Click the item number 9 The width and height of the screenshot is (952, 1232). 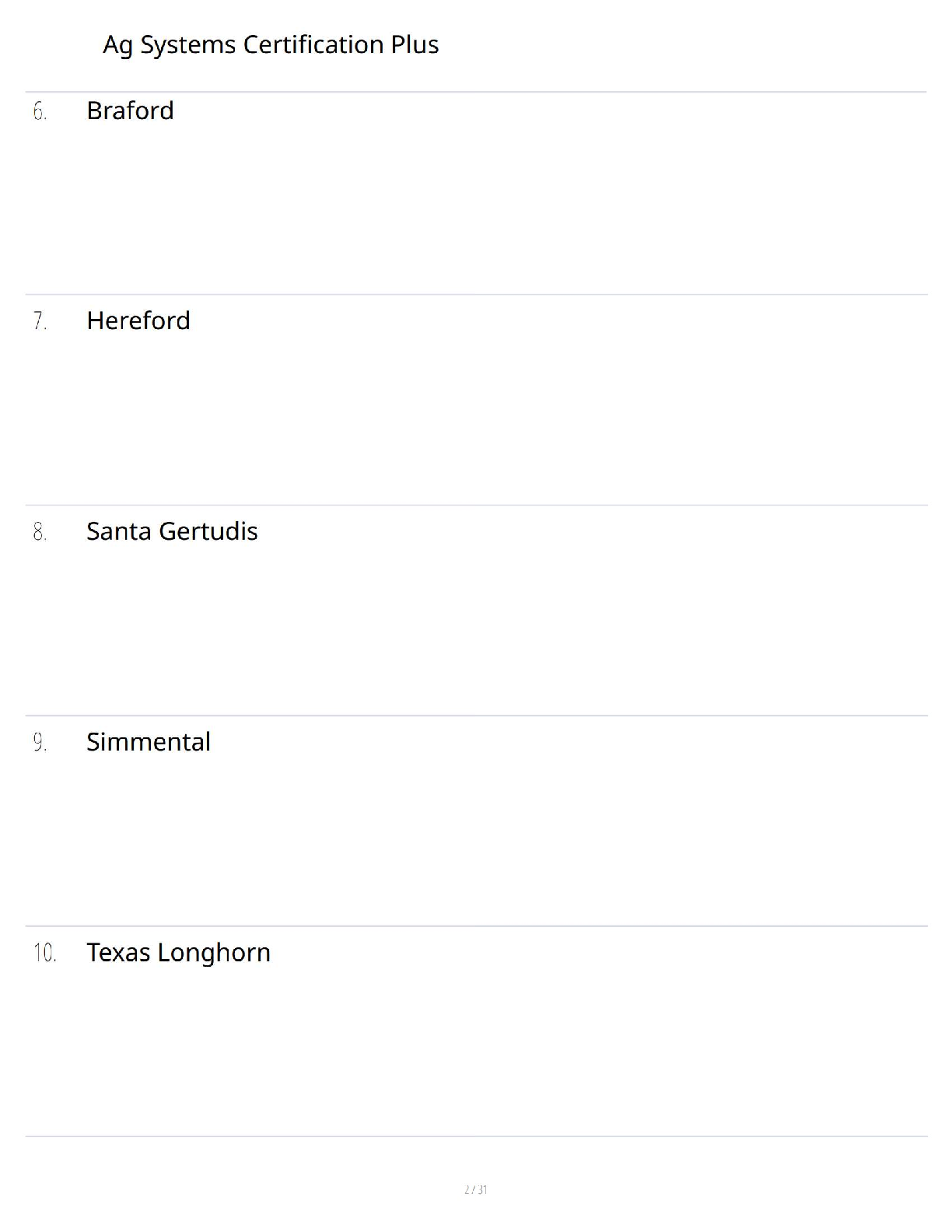(40, 744)
